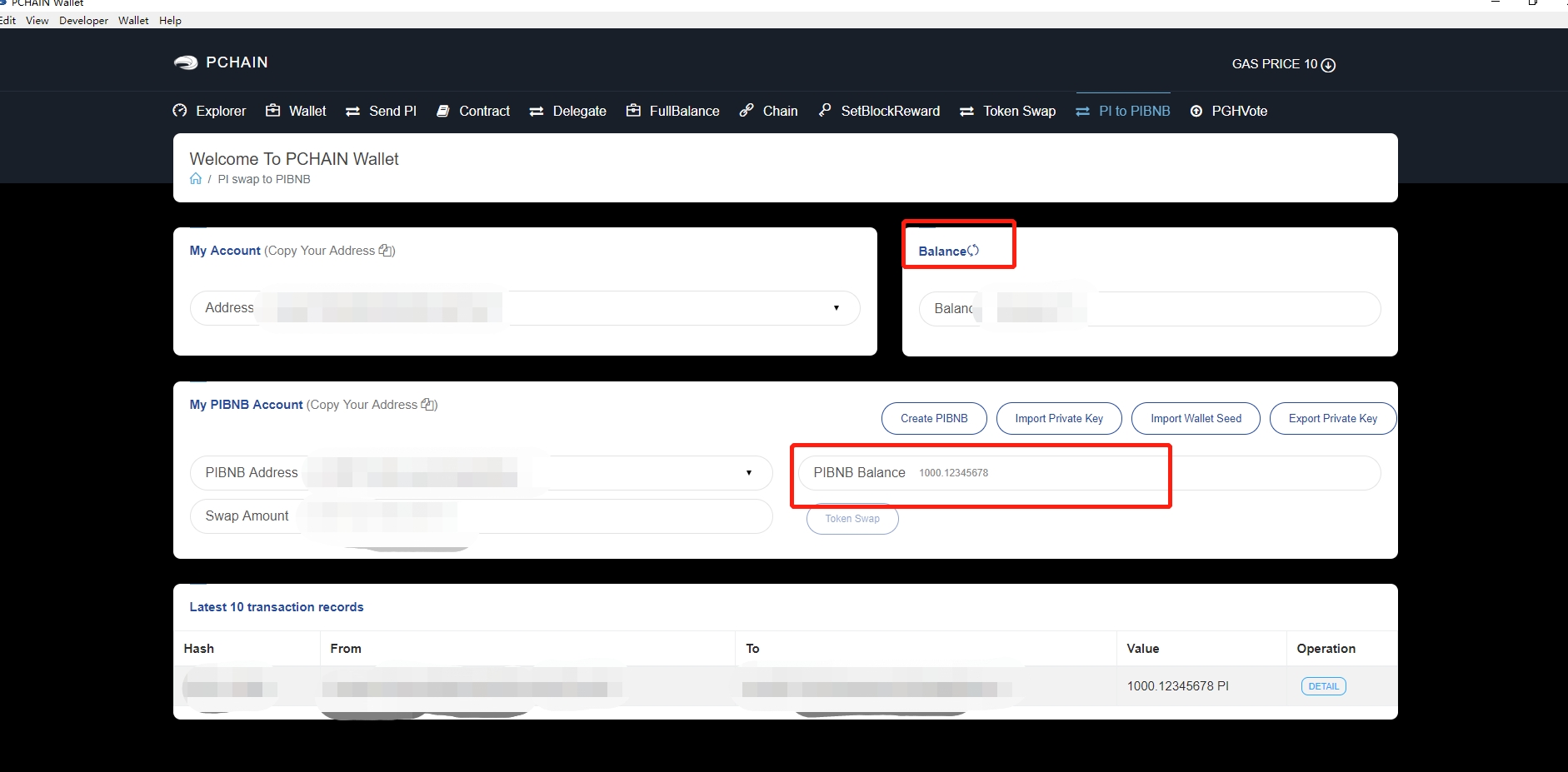Click the gas price download arrow icon
Image resolution: width=1568 pixels, height=772 pixels.
coord(1329,65)
